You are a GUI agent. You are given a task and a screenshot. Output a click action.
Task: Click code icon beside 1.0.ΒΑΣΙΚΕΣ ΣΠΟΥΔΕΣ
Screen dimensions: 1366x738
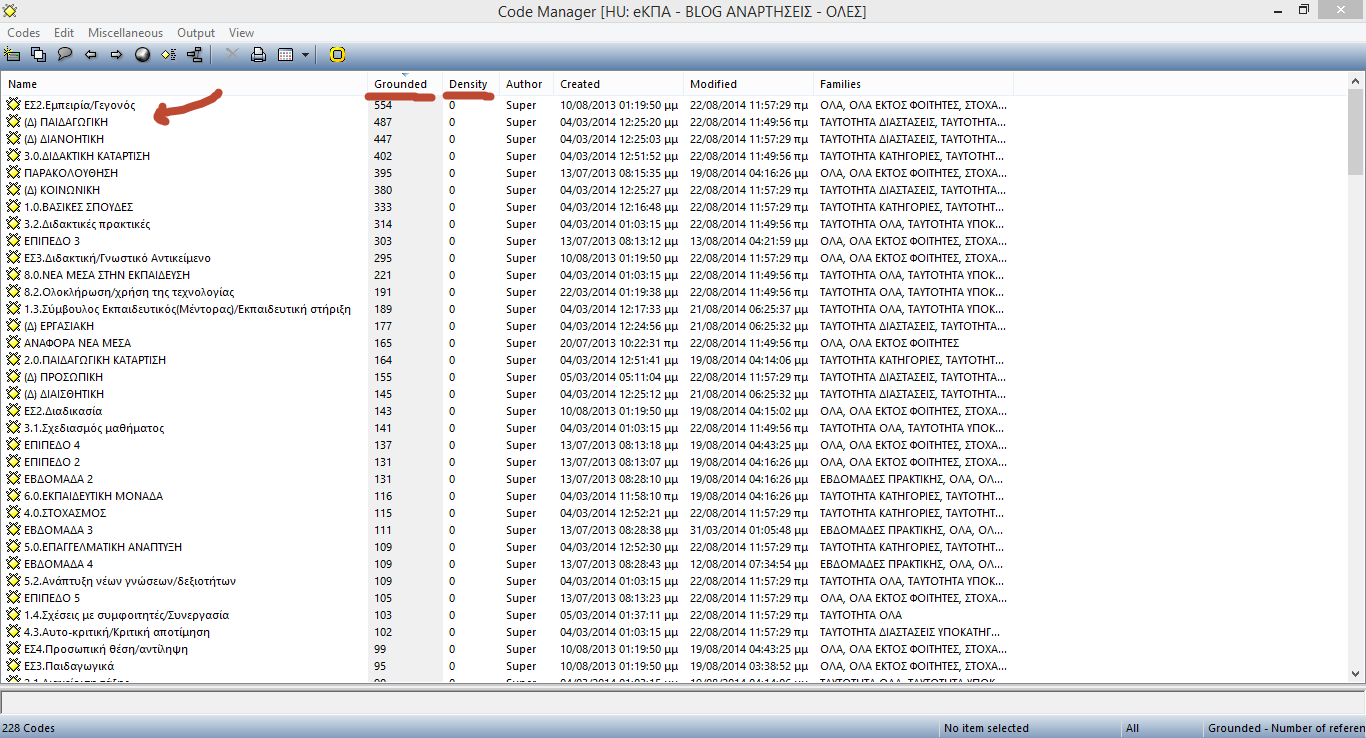click(x=14, y=207)
